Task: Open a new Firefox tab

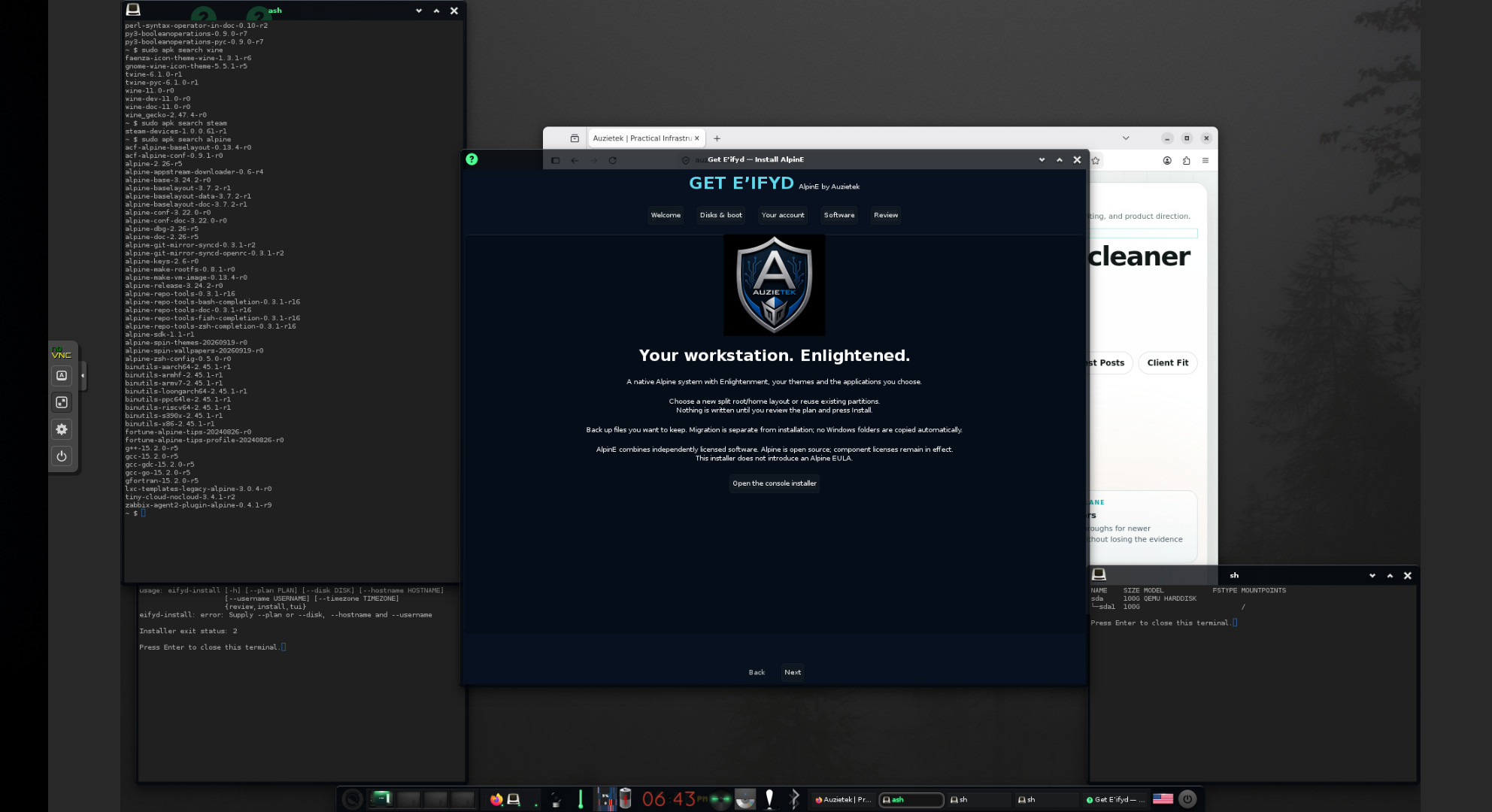Action: click(x=717, y=138)
